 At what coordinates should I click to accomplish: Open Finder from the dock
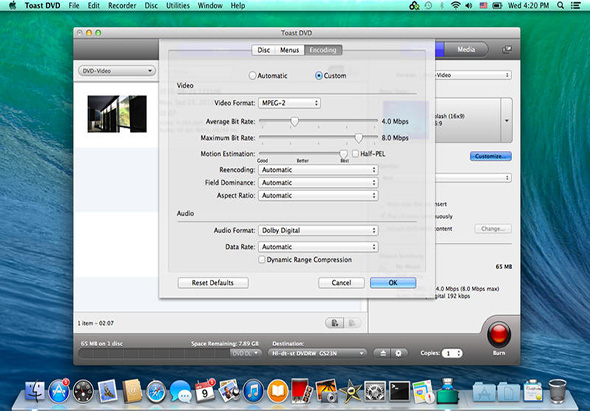coord(35,391)
